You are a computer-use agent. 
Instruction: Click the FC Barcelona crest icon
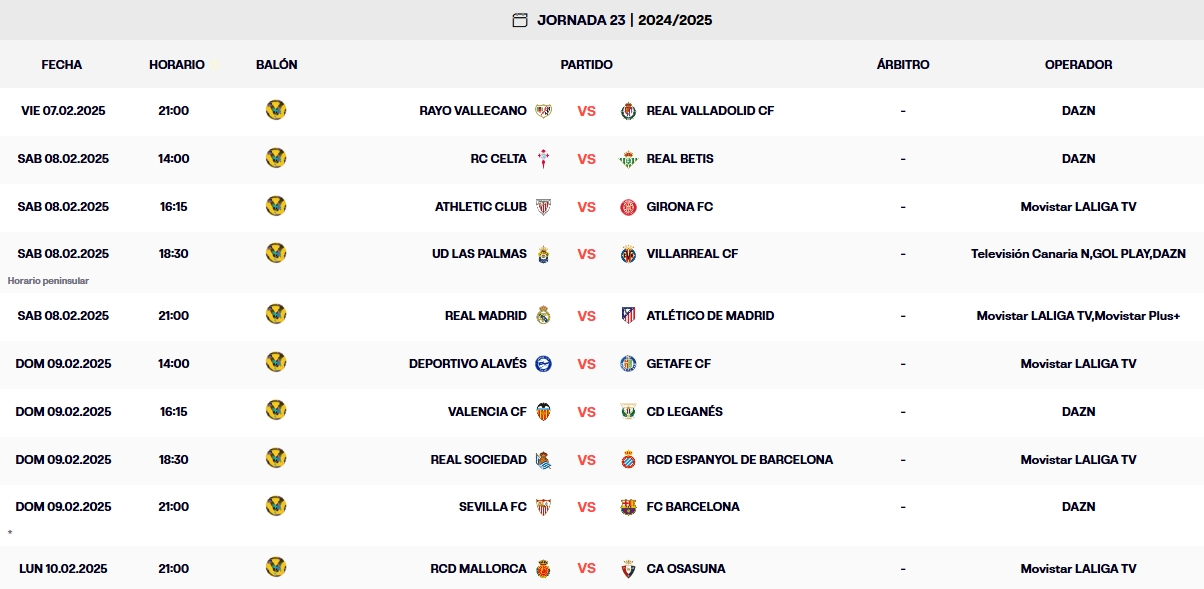coord(628,507)
